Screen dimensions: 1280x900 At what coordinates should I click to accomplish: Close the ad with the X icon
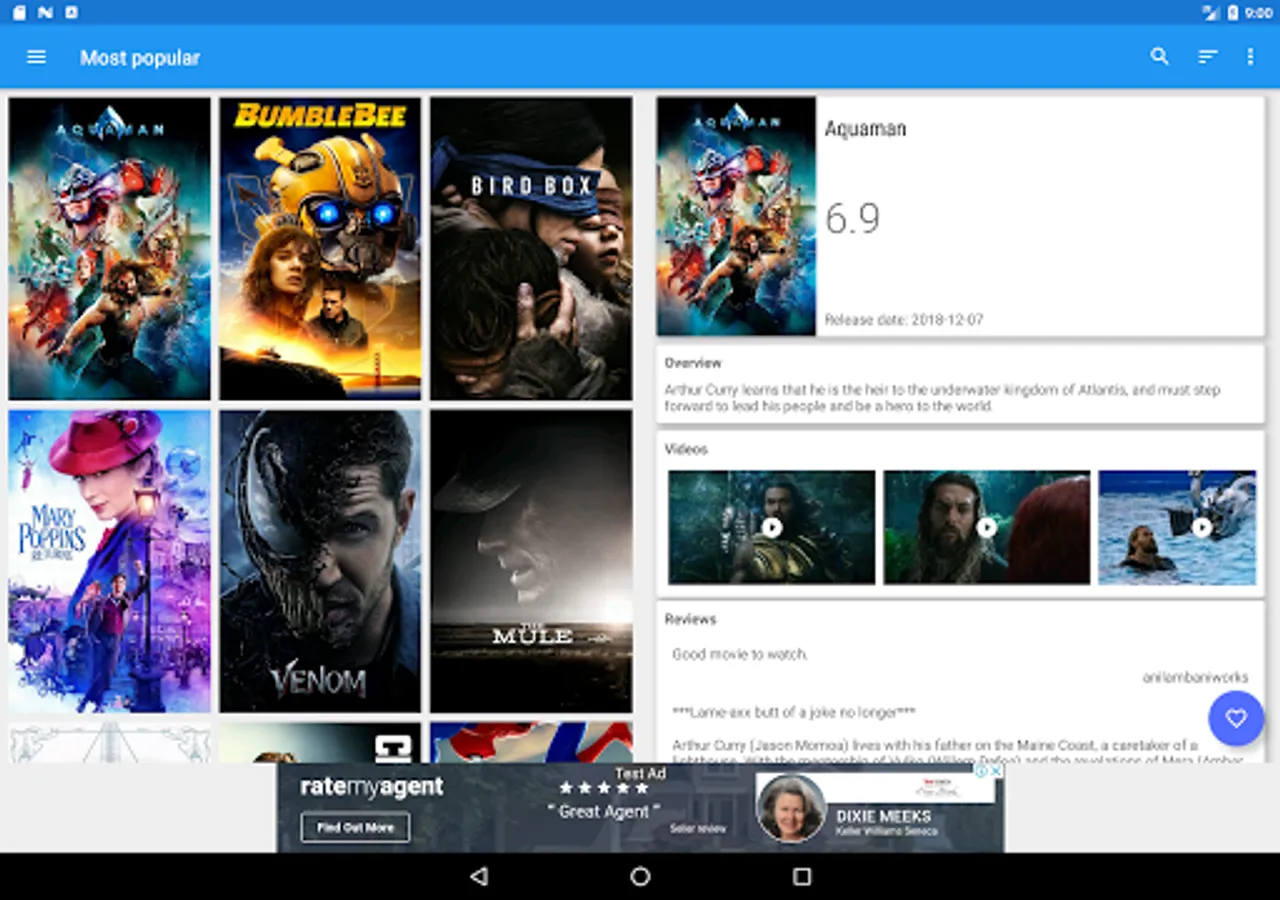(x=996, y=770)
